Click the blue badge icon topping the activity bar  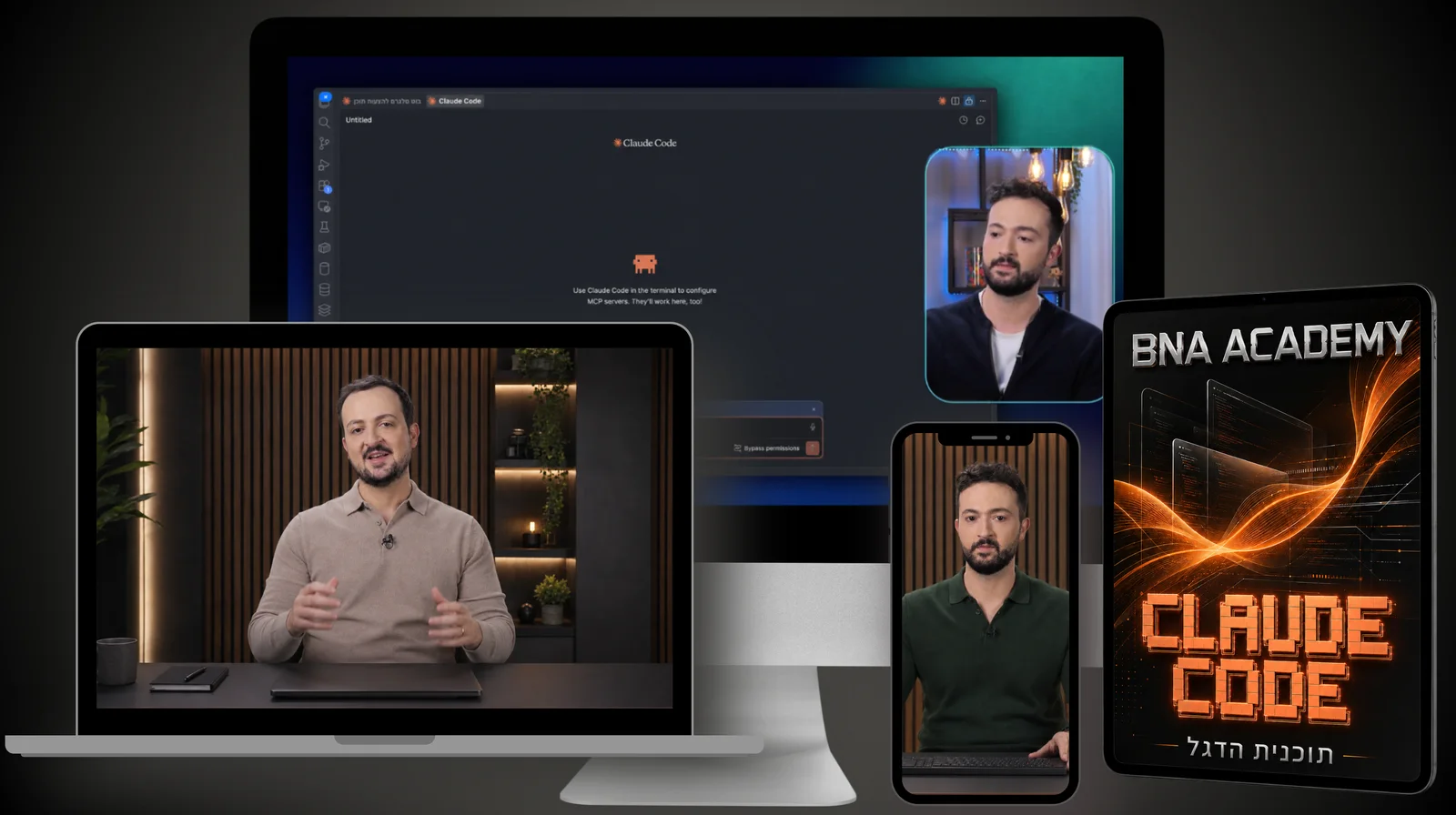pos(325,98)
